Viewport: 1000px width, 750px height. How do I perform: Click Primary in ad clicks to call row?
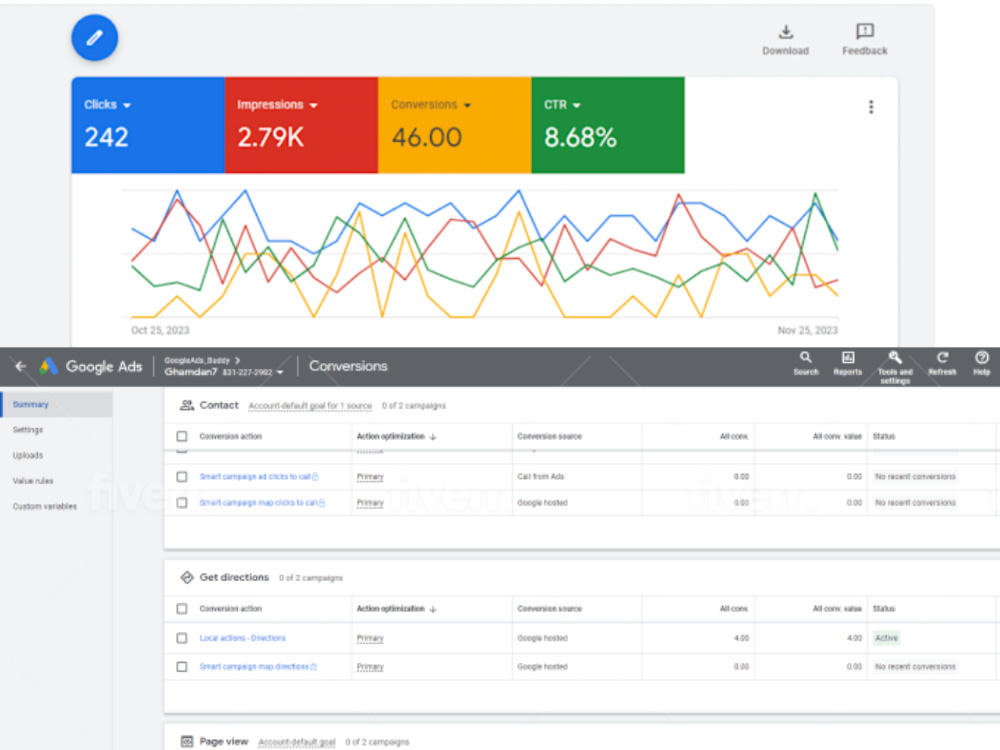[x=370, y=476]
